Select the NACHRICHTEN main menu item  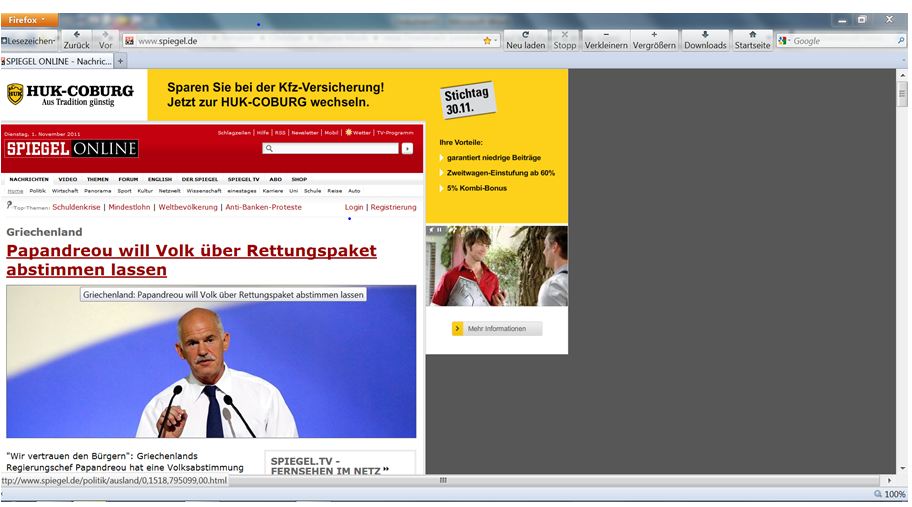[29, 179]
